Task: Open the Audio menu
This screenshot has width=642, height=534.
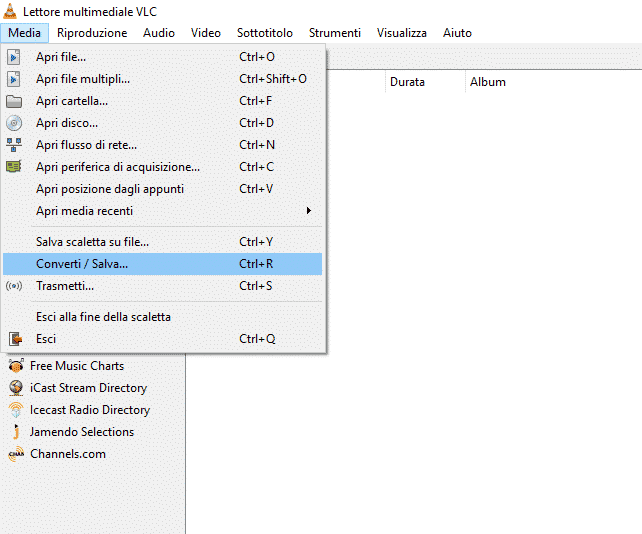Action: 159,33
